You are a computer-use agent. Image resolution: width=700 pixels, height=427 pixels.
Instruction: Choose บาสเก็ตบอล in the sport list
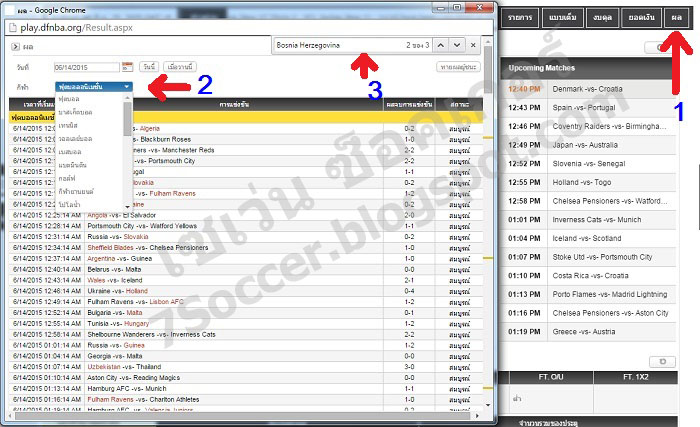pyautogui.click(x=75, y=112)
